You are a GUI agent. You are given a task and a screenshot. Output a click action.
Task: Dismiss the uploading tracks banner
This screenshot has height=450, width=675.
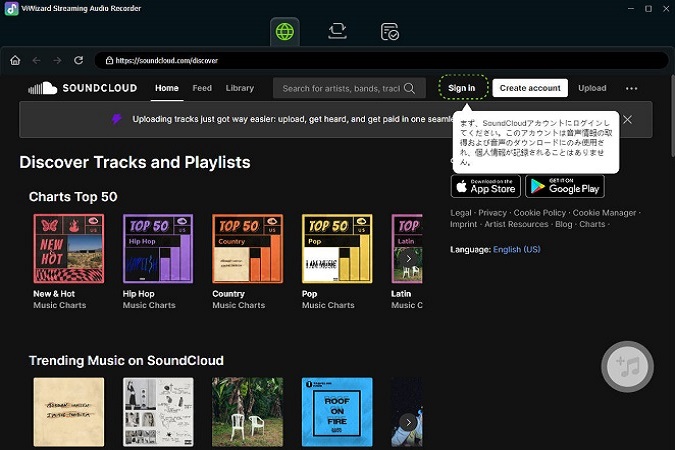628,119
